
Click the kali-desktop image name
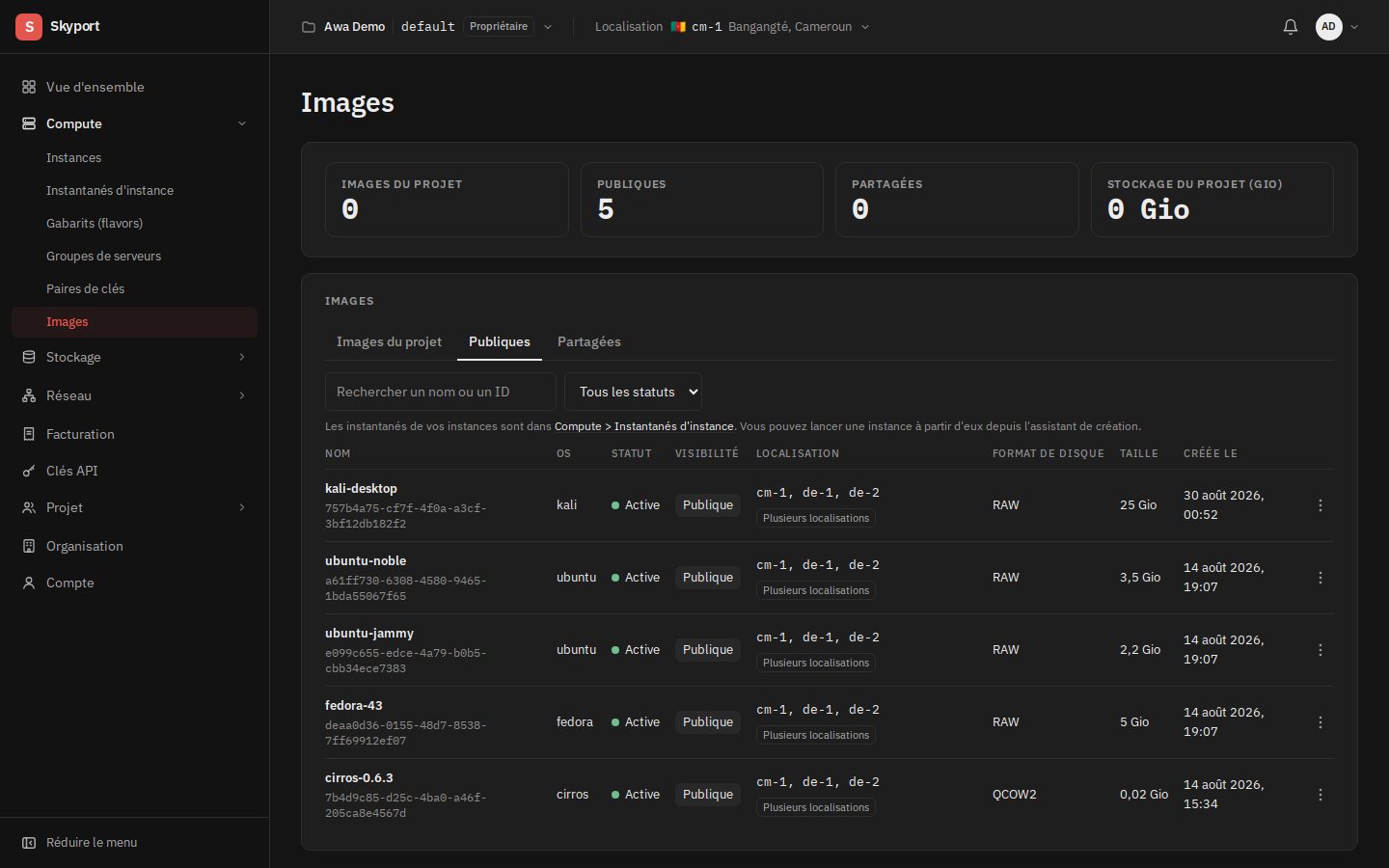(x=361, y=489)
